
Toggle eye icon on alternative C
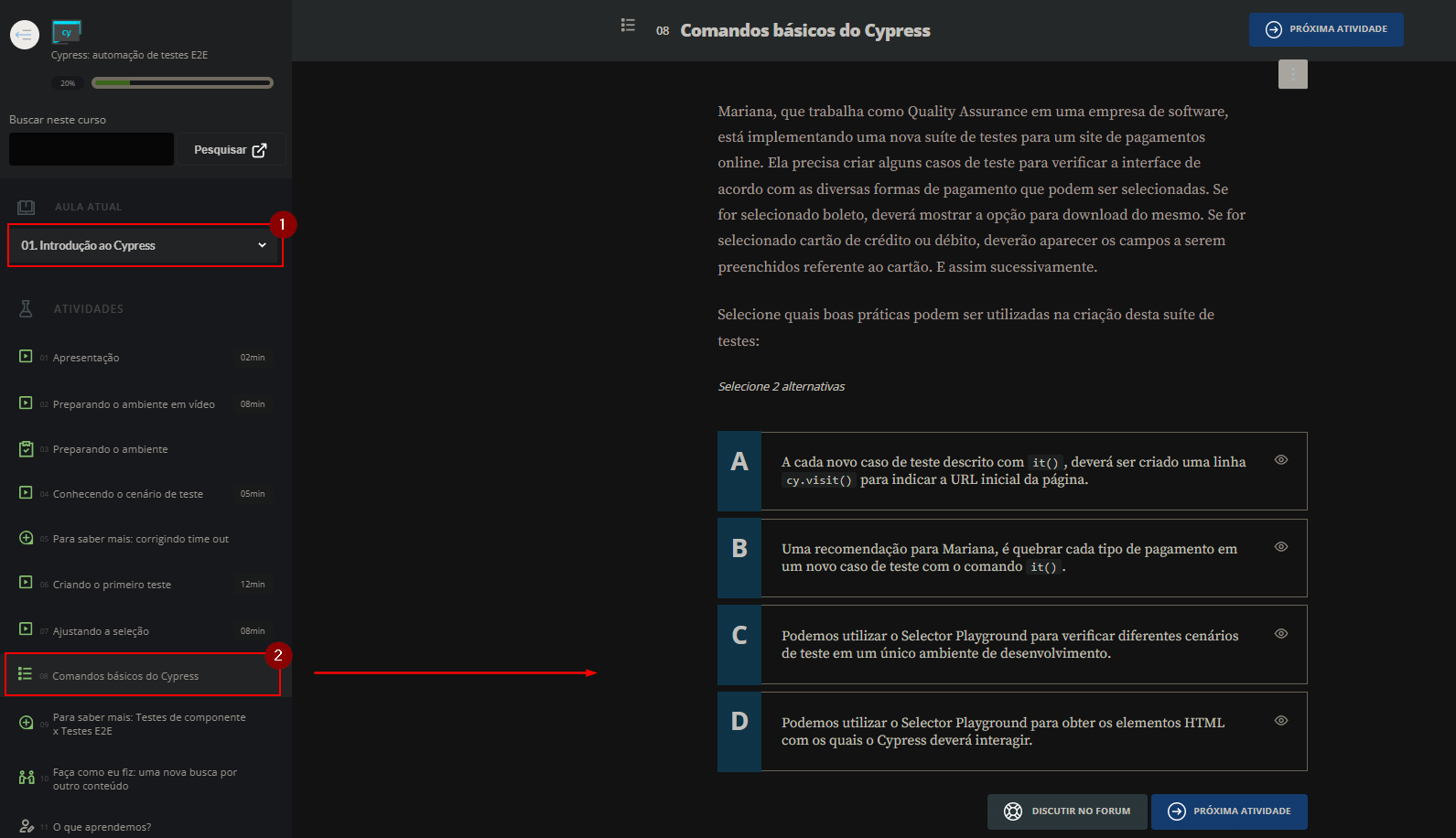click(x=1281, y=634)
